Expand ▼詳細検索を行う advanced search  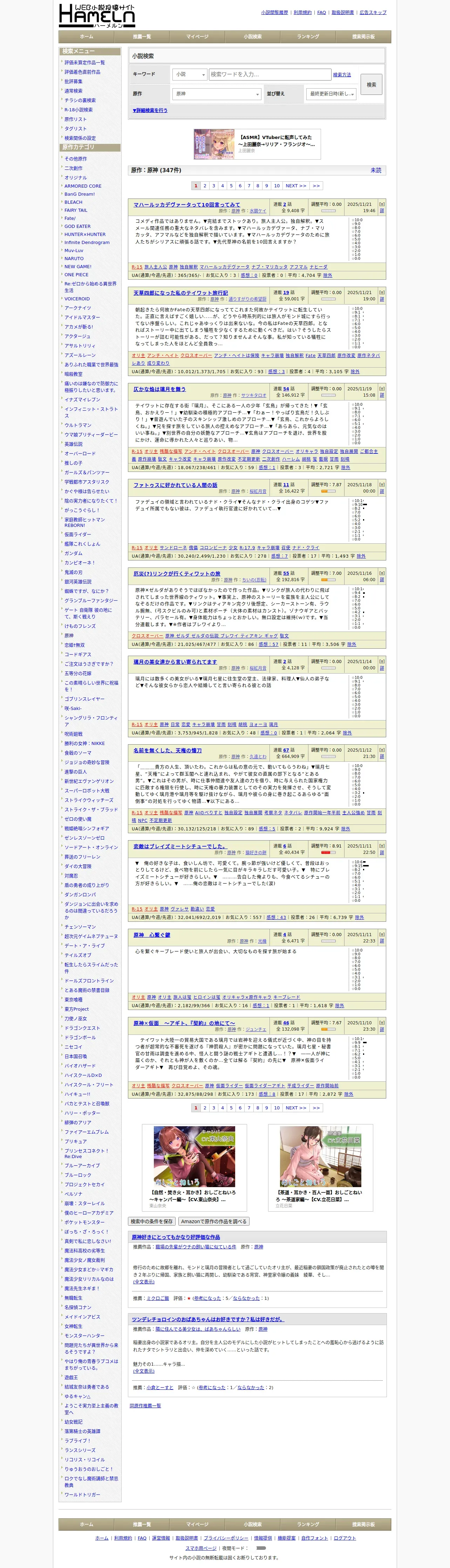150,111
